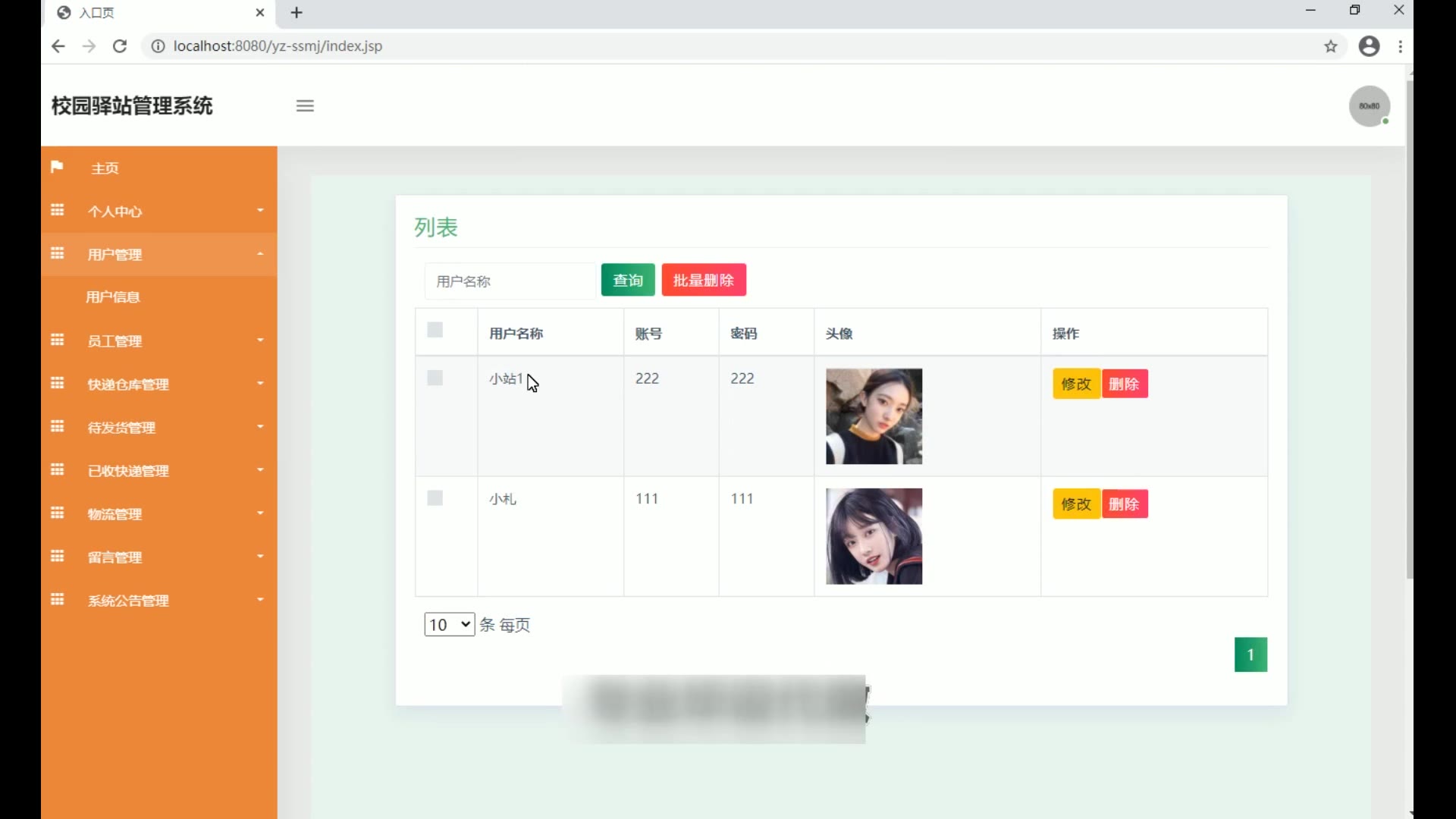Image resolution: width=1456 pixels, height=819 pixels.
Task: Reload the page with the browser refresh icon
Action: tap(120, 46)
